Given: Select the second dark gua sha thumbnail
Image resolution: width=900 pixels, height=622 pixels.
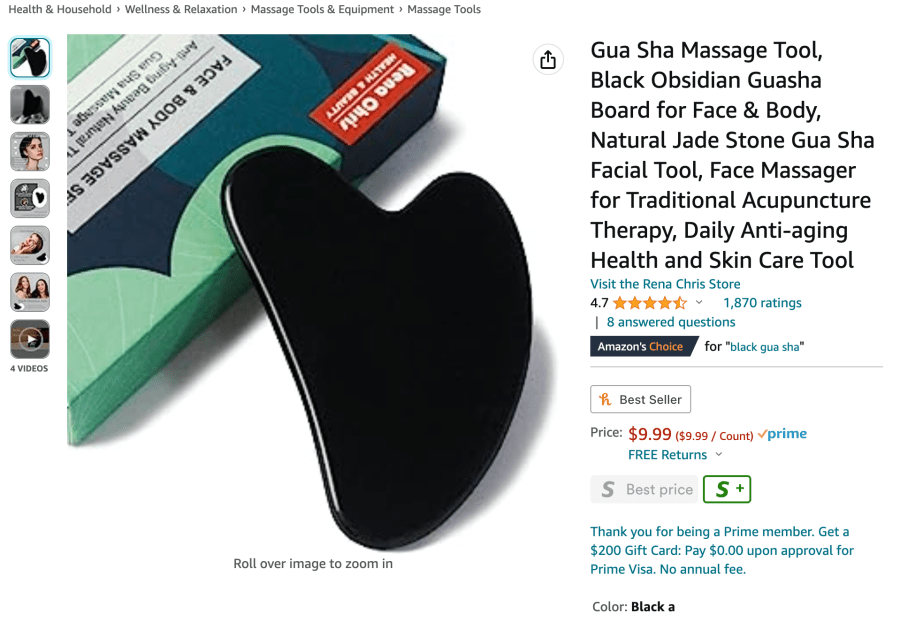Looking at the screenshot, I should tap(30, 104).
